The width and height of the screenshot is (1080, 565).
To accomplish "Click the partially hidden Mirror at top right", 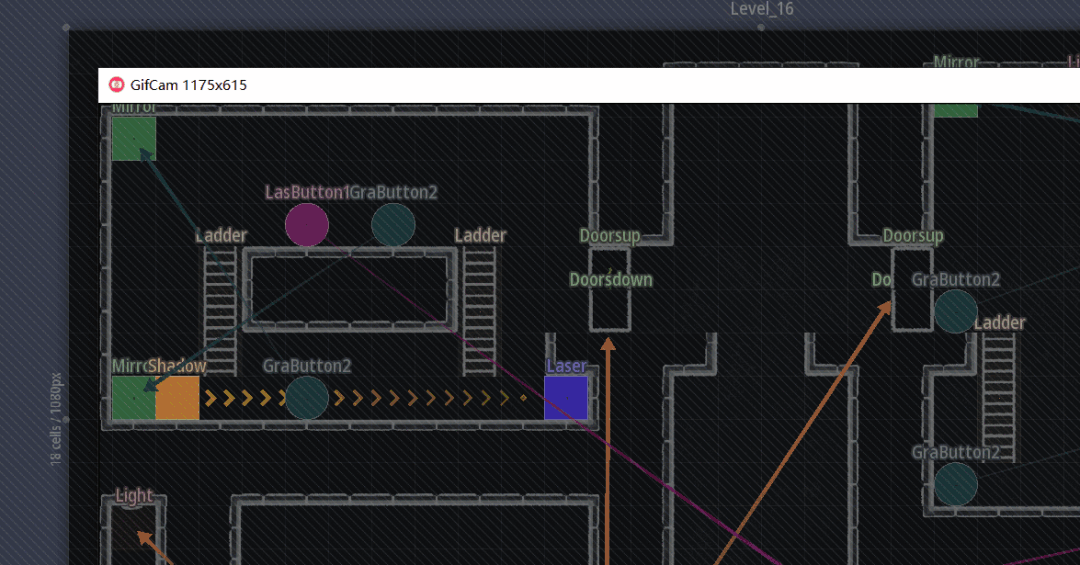I will (955, 110).
